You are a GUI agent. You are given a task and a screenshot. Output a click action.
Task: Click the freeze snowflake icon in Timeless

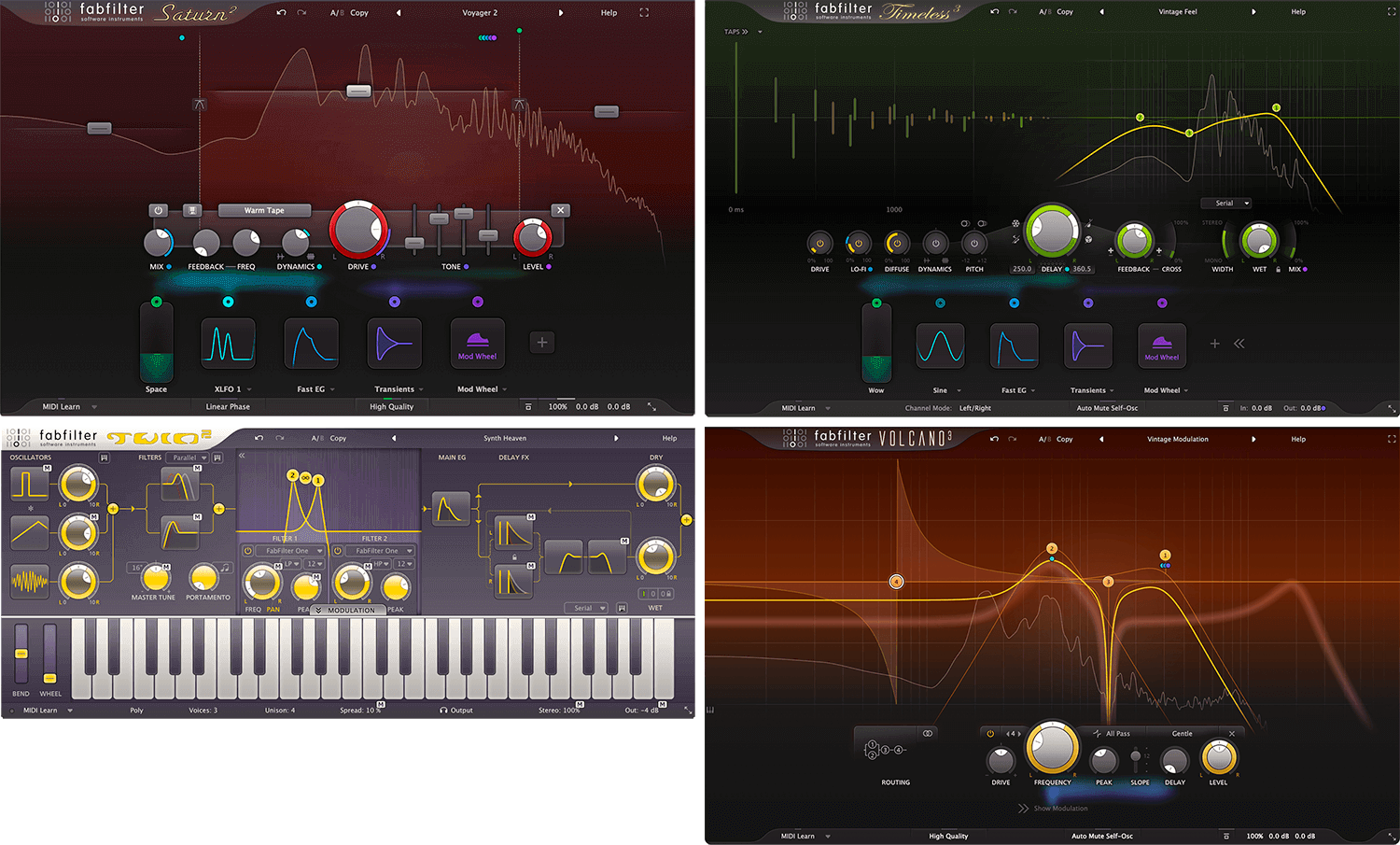point(1015,224)
